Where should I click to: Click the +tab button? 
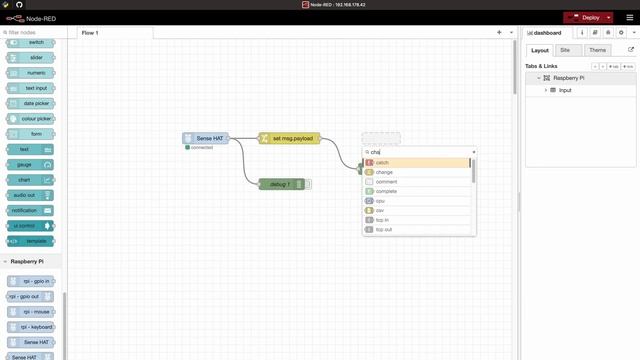(x=613, y=66)
